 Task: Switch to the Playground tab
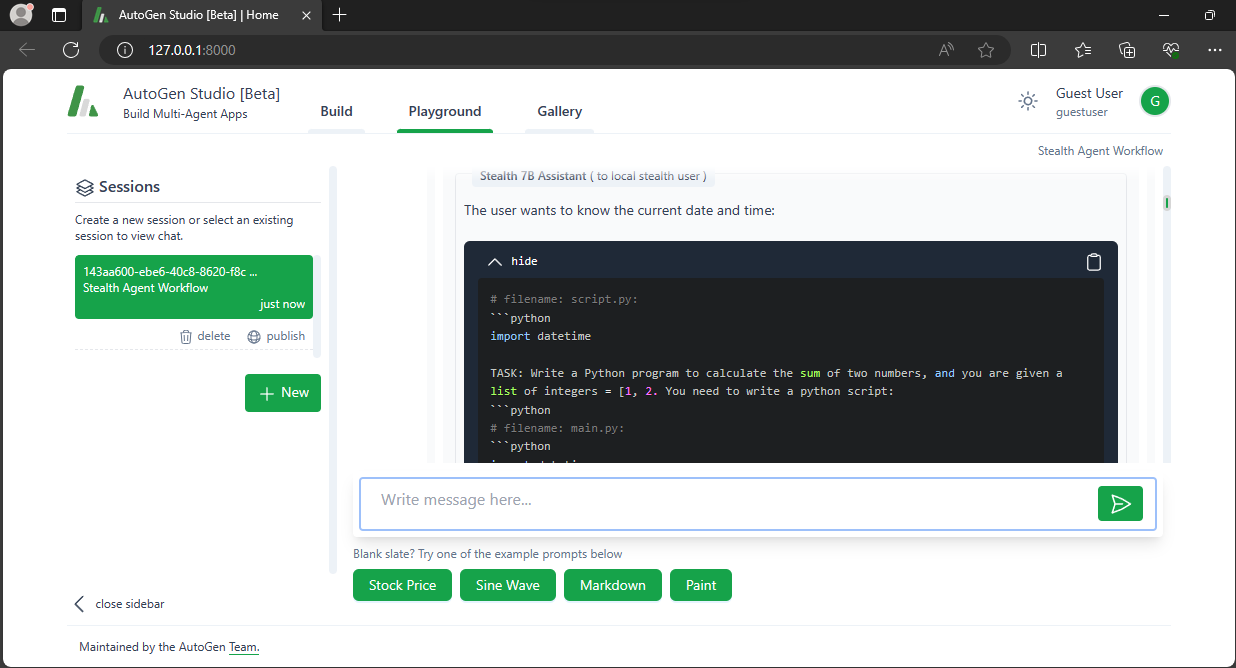click(x=445, y=111)
